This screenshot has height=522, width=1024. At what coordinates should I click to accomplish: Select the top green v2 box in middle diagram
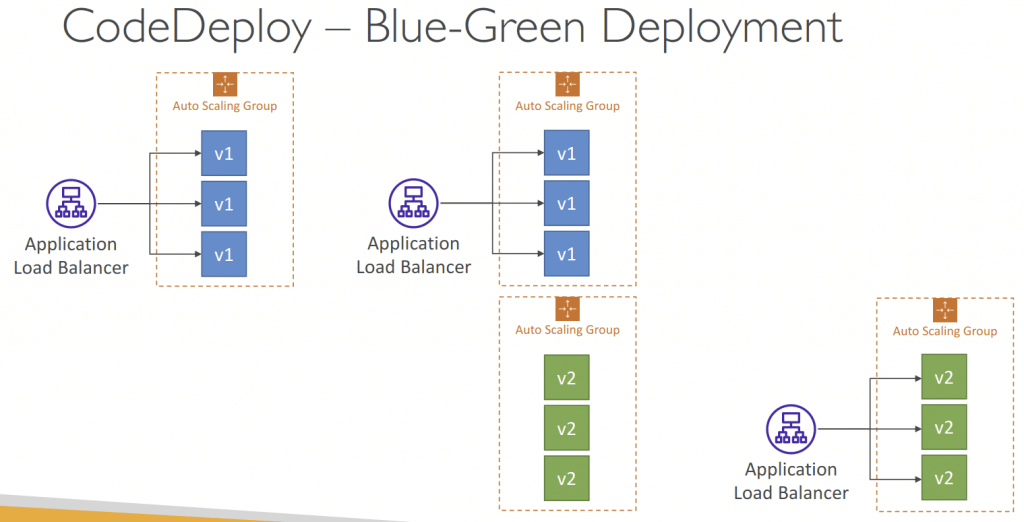567,378
